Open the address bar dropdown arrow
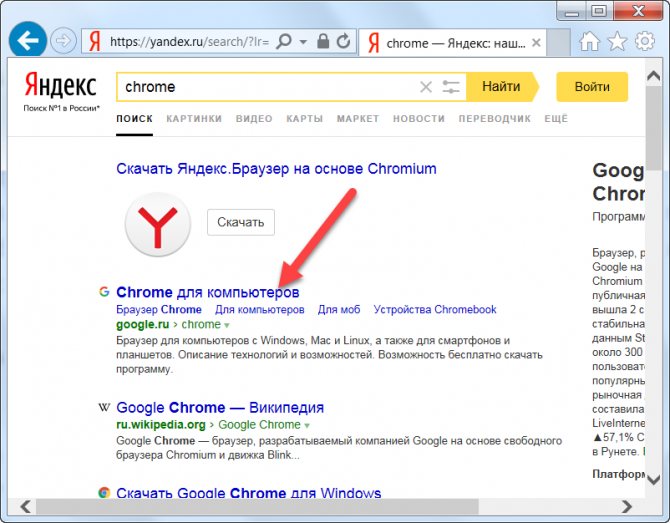The height and width of the screenshot is (523, 670). tap(303, 42)
